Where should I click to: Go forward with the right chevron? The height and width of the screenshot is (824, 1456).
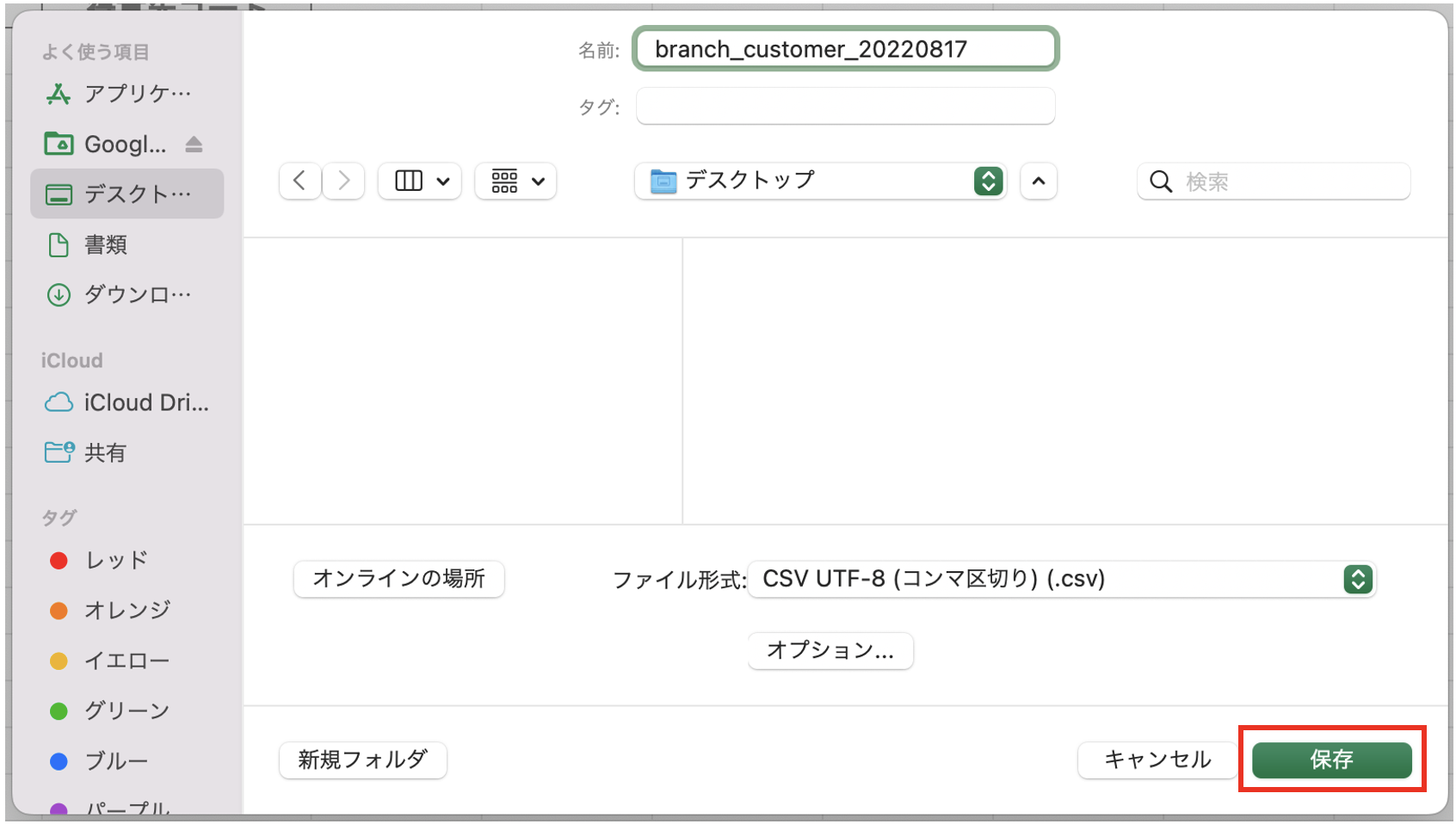point(343,181)
